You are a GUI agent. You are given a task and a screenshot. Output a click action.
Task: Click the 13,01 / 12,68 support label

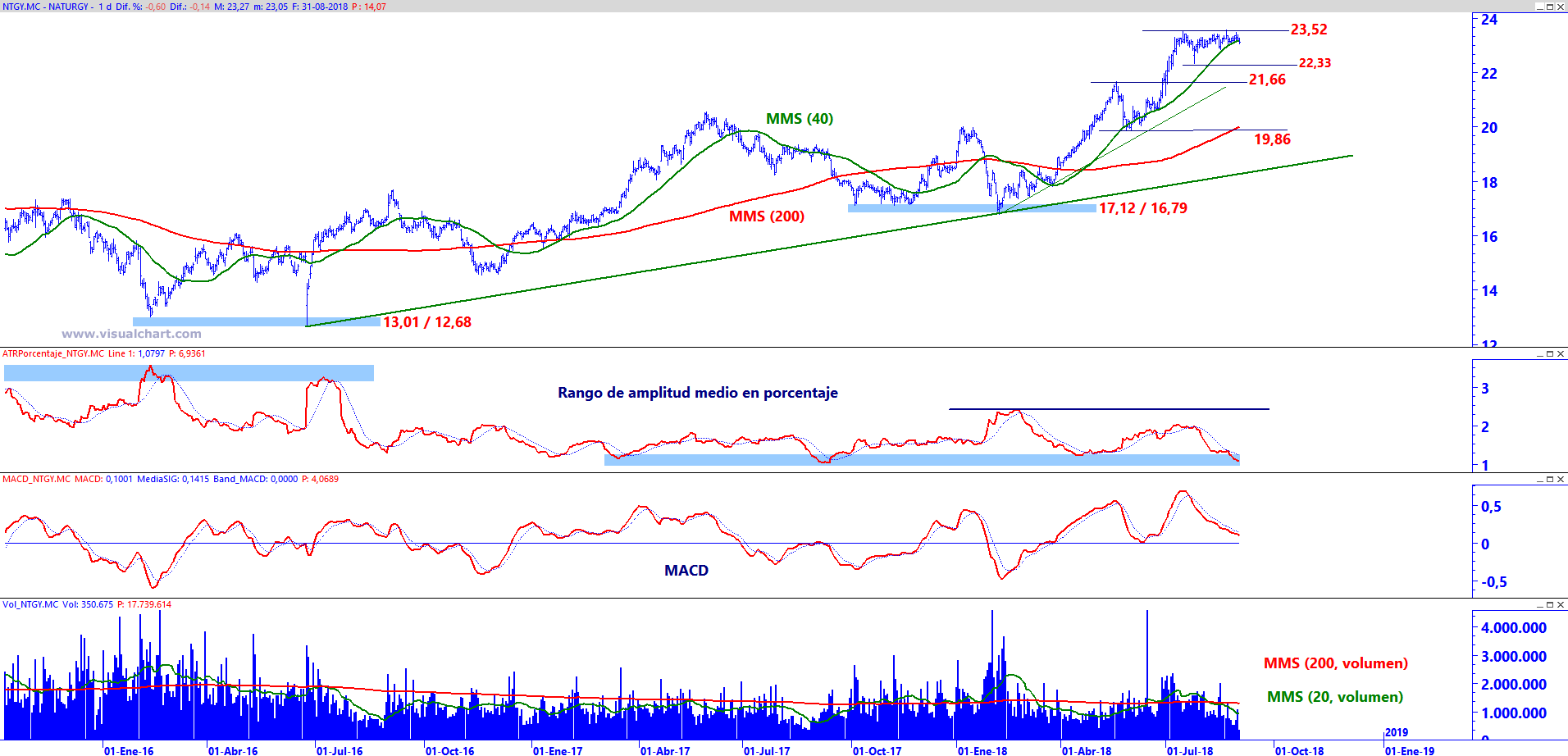427,322
